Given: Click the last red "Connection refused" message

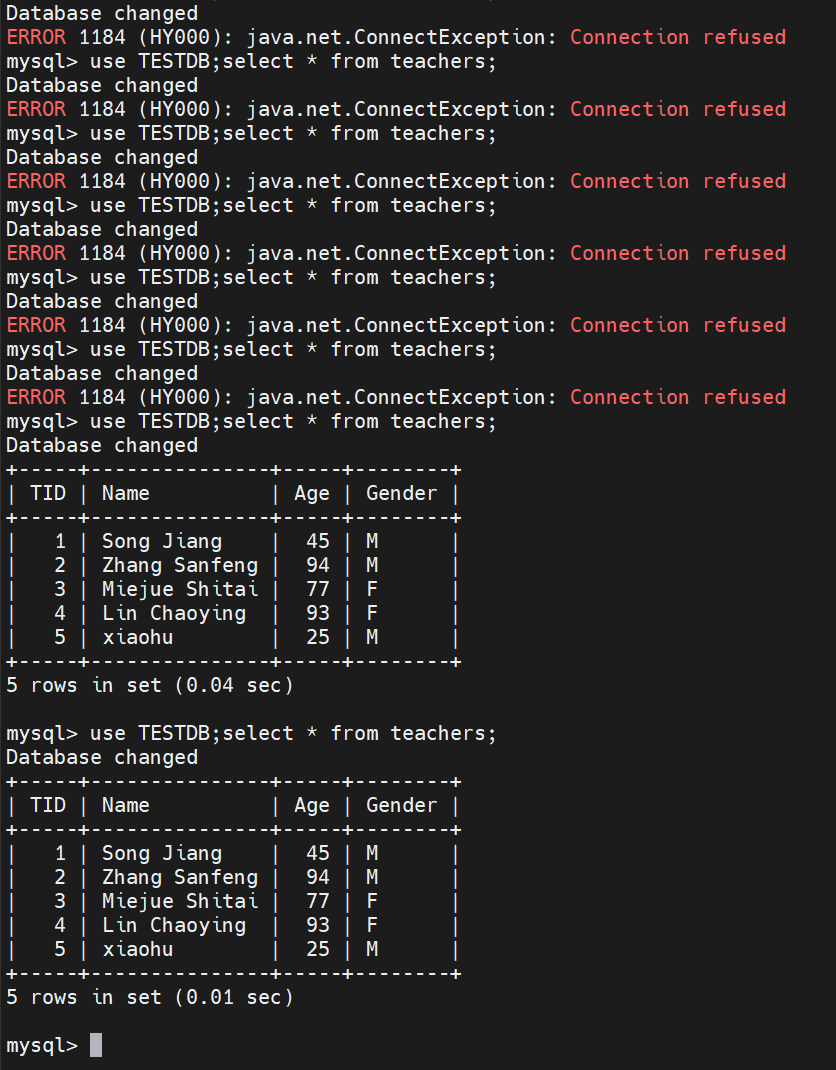Looking at the screenshot, I should pyautogui.click(x=678, y=397).
